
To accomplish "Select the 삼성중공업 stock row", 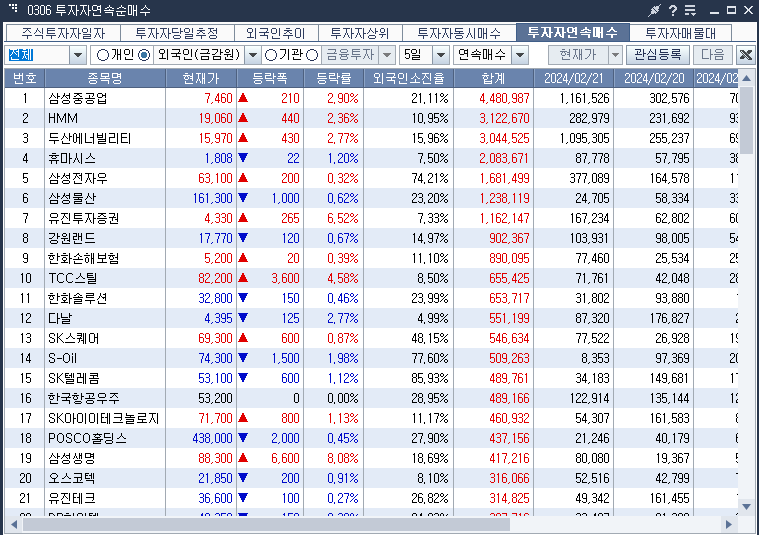I will (371, 98).
